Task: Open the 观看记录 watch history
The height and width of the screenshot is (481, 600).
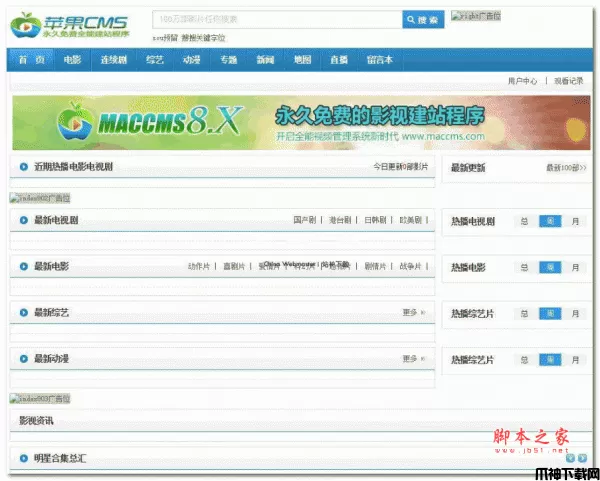Action: [x=569, y=81]
